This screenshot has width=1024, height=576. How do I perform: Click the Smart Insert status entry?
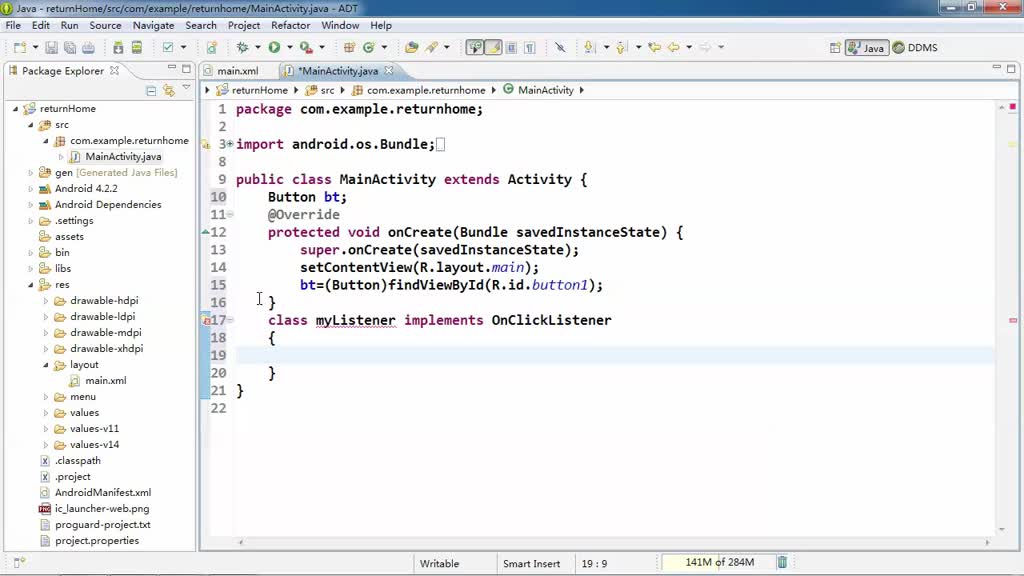[532, 564]
